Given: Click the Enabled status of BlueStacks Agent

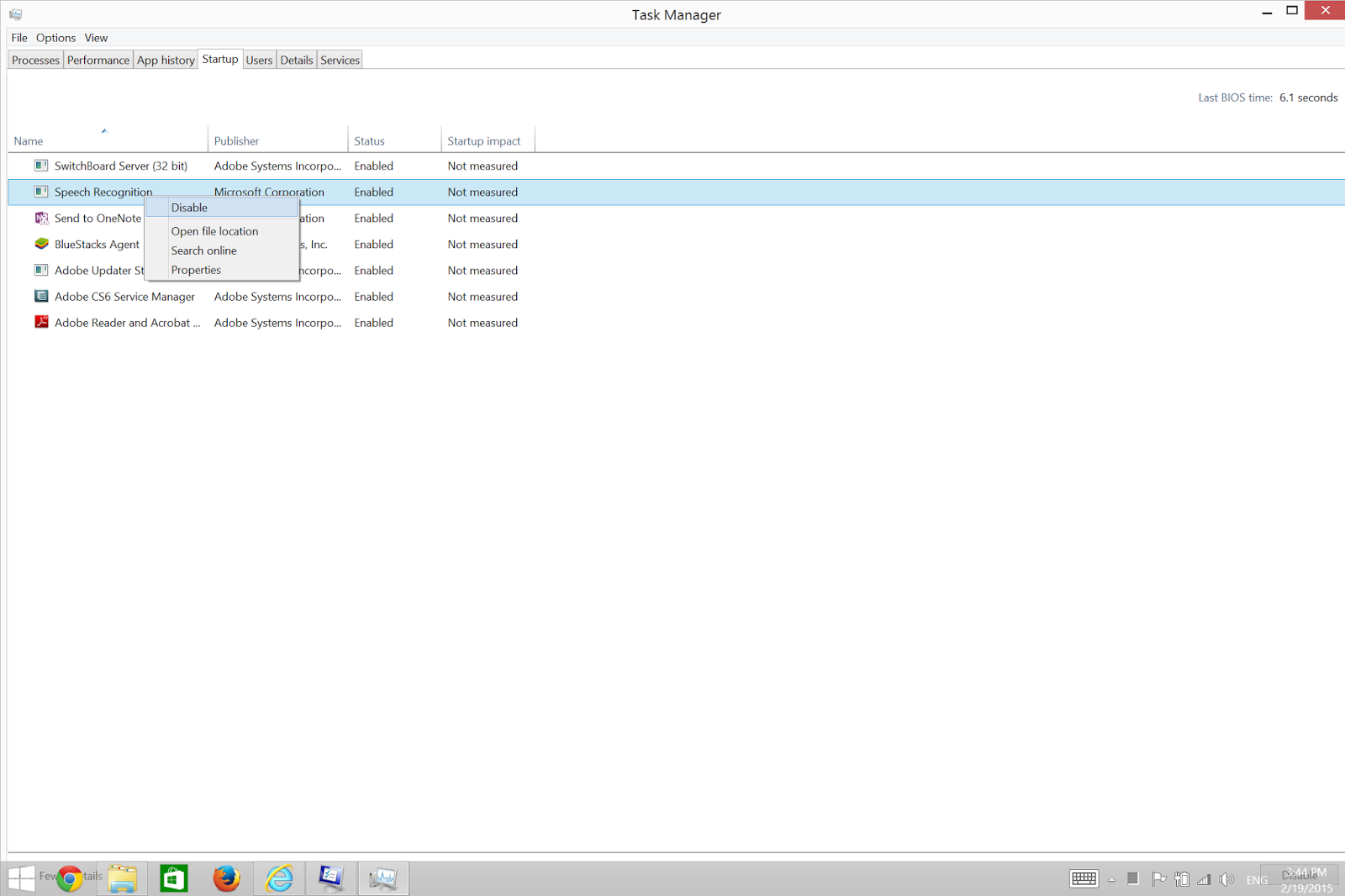Looking at the screenshot, I should tap(373, 244).
